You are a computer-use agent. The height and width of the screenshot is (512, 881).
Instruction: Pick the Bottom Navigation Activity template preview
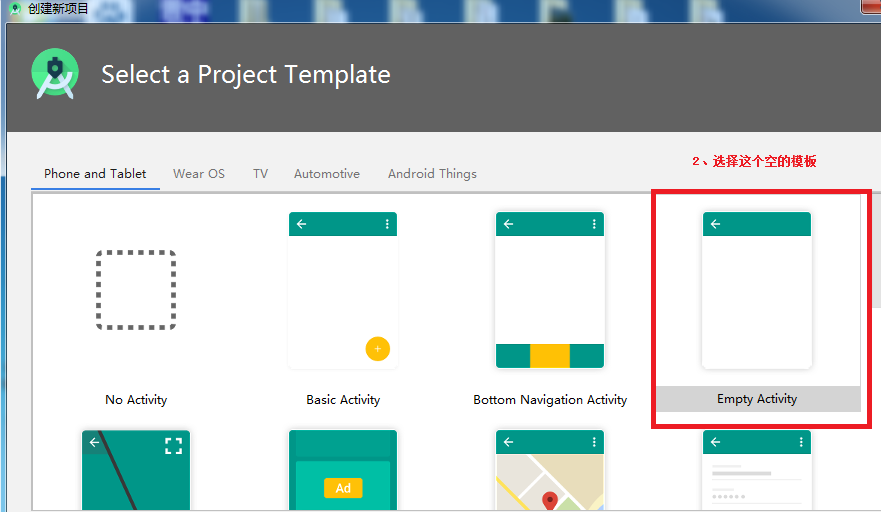(x=550, y=290)
